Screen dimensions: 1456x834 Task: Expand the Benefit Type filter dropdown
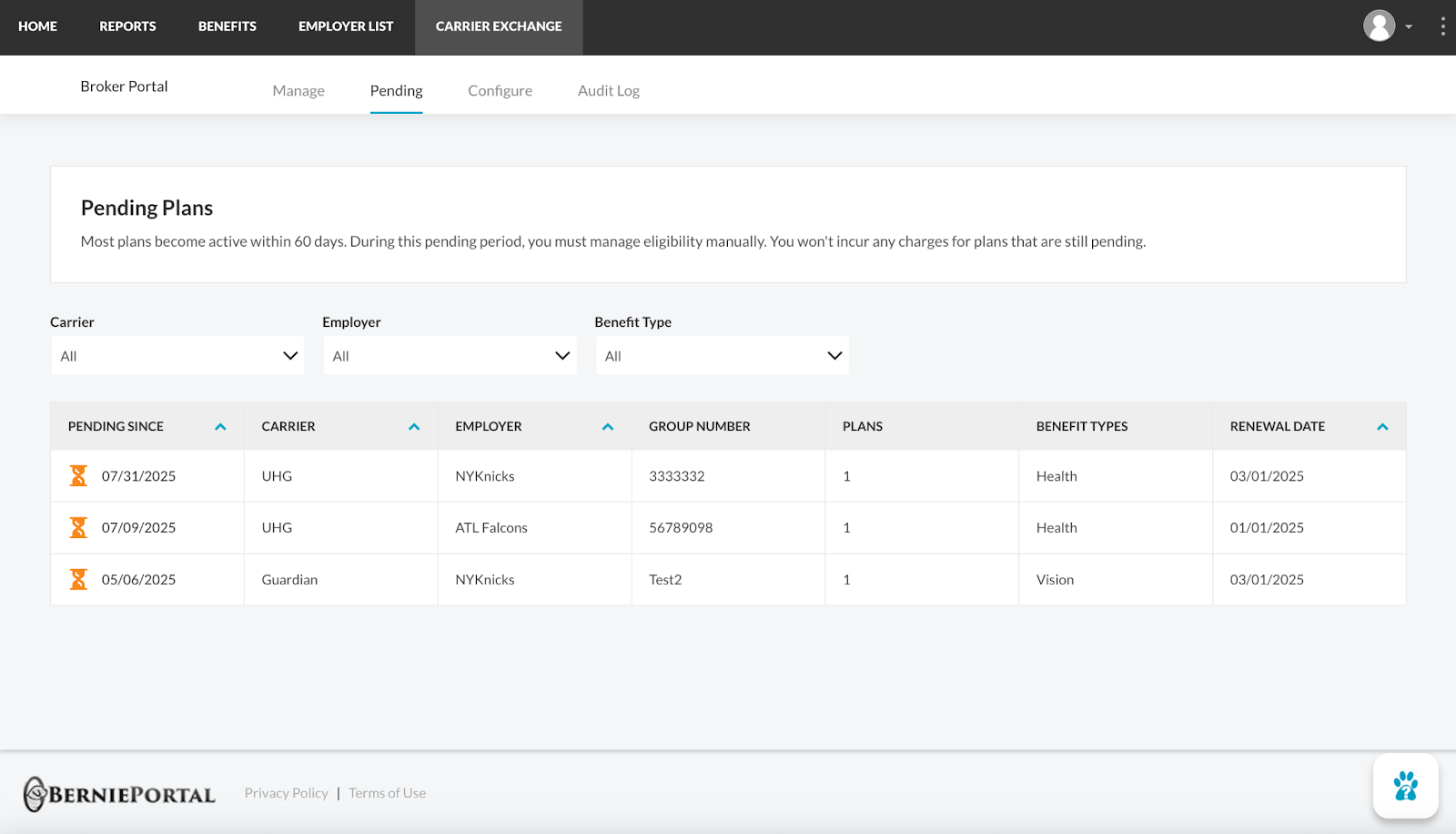tap(722, 355)
